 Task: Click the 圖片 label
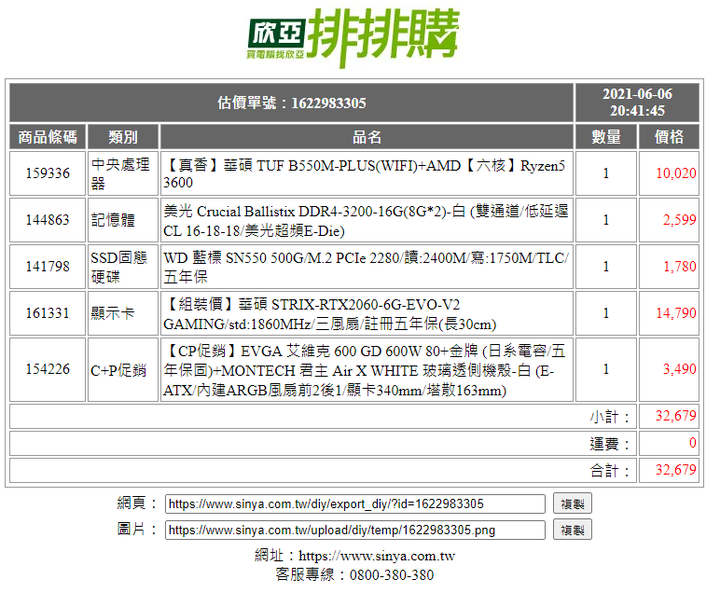pyautogui.click(x=136, y=529)
